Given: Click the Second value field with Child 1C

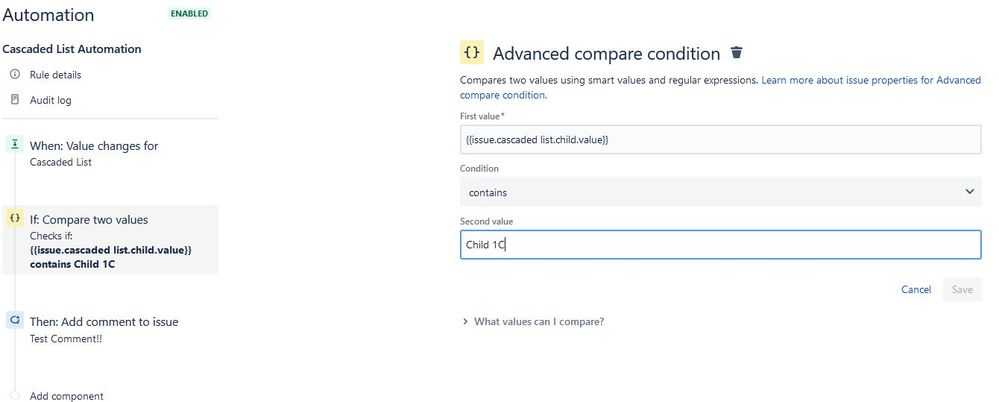Looking at the screenshot, I should 720,245.
